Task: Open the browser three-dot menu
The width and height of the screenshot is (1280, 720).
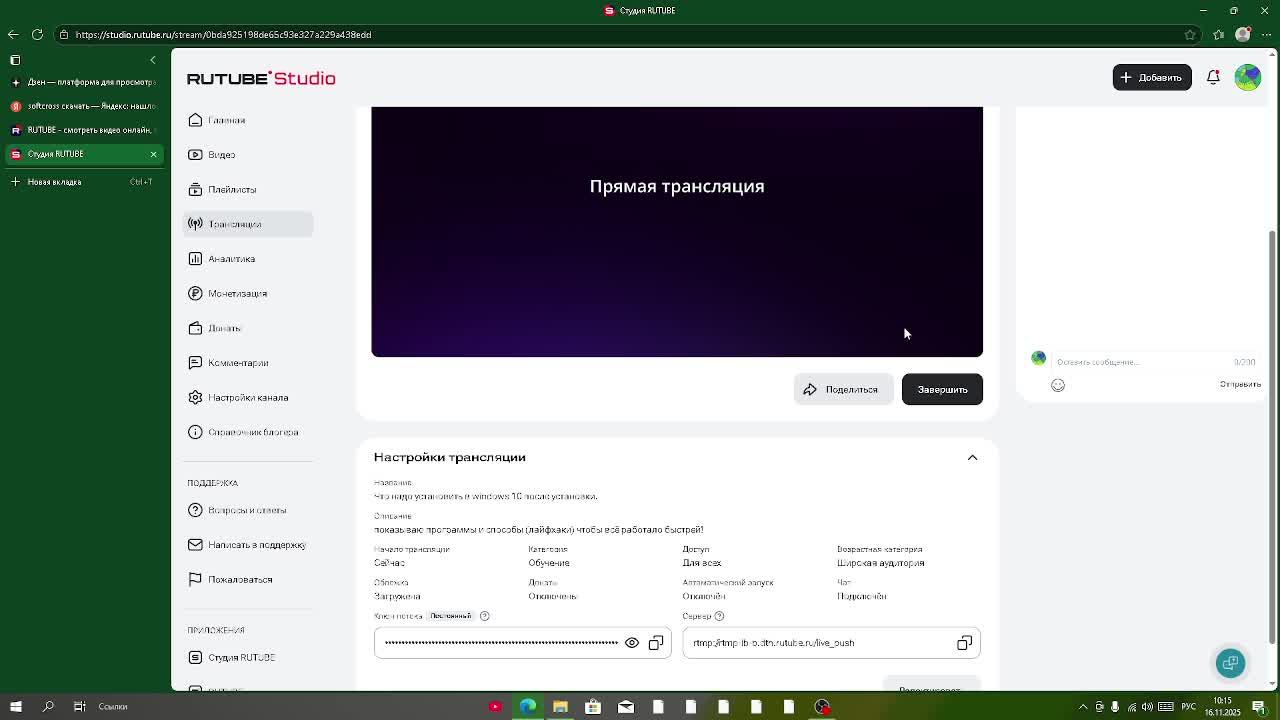Action: tap(1266, 34)
